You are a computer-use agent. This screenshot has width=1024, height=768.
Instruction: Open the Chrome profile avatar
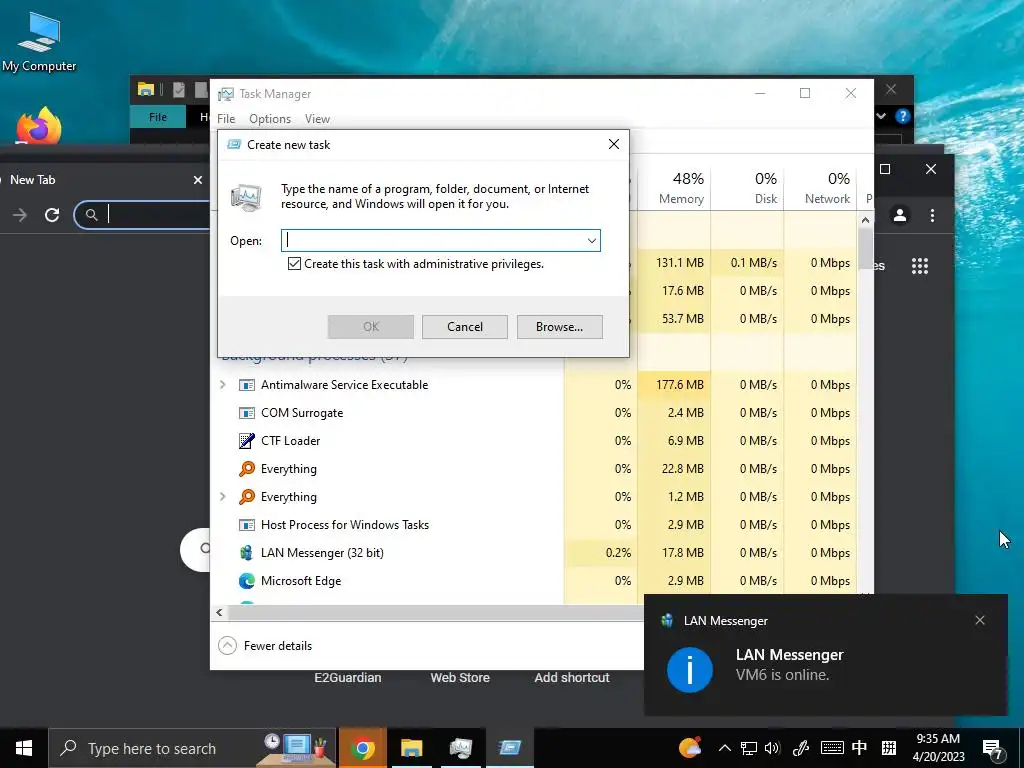pos(900,215)
